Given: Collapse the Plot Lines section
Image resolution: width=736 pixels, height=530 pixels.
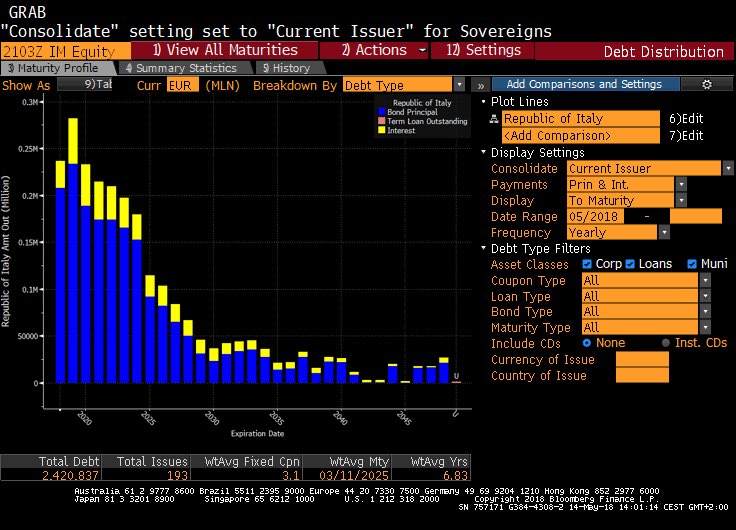Looking at the screenshot, I should point(483,101).
